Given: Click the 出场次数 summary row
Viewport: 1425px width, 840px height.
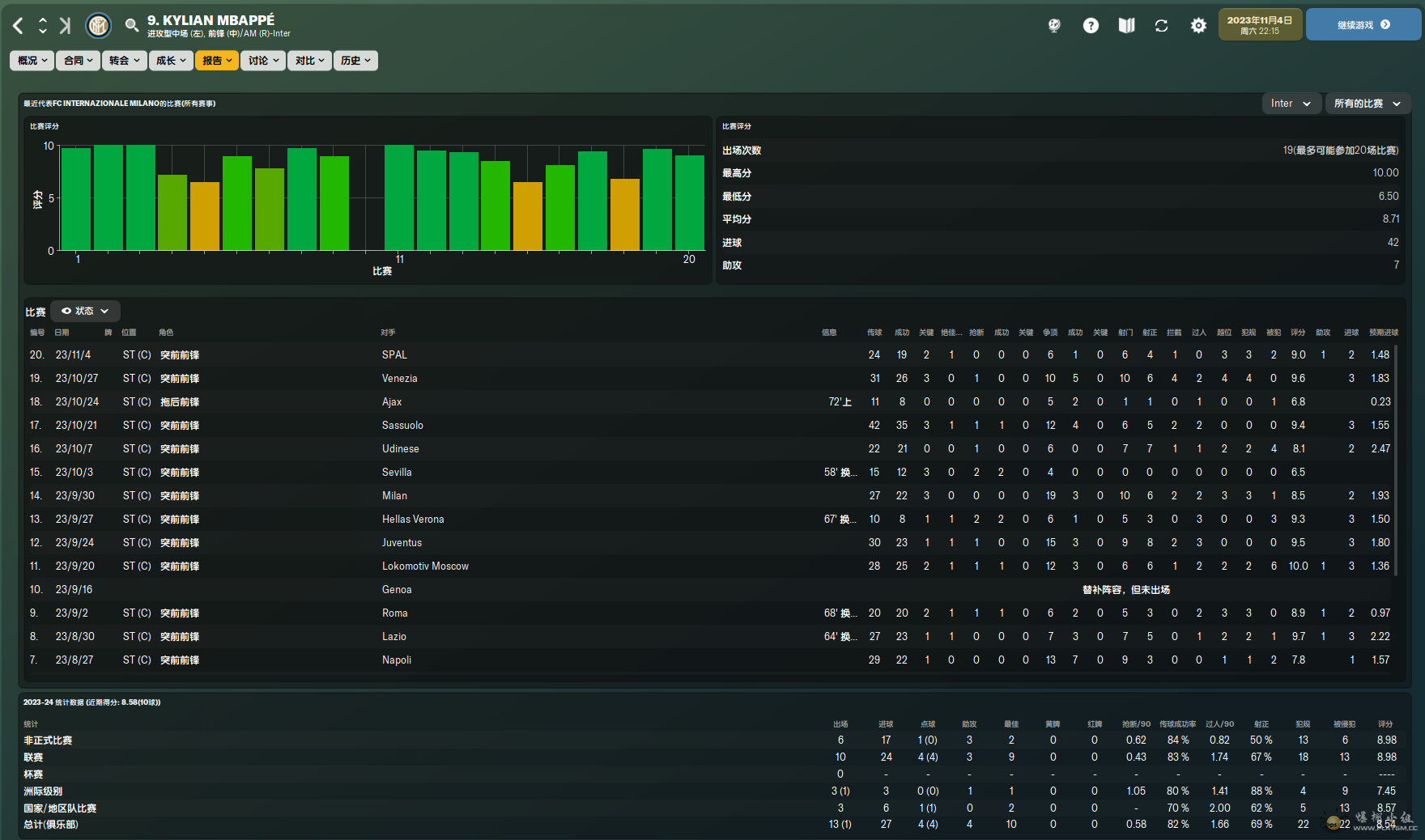Looking at the screenshot, I should [1061, 151].
